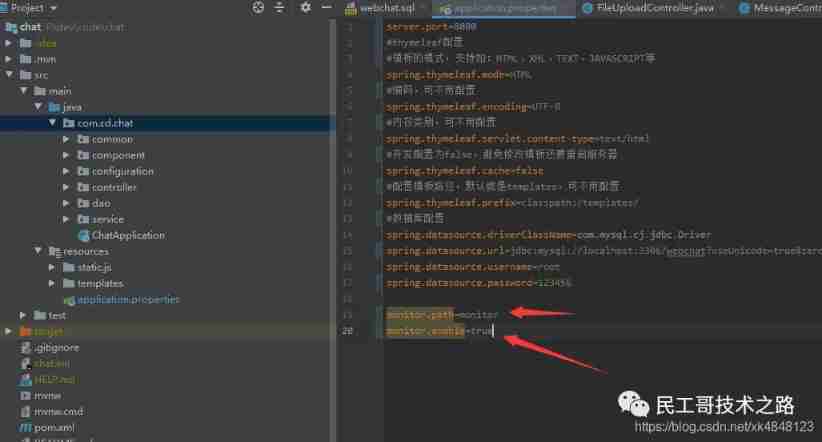Click the spring.datasource.driverClassName line
The height and width of the screenshot is (442, 822).
(x=548, y=235)
